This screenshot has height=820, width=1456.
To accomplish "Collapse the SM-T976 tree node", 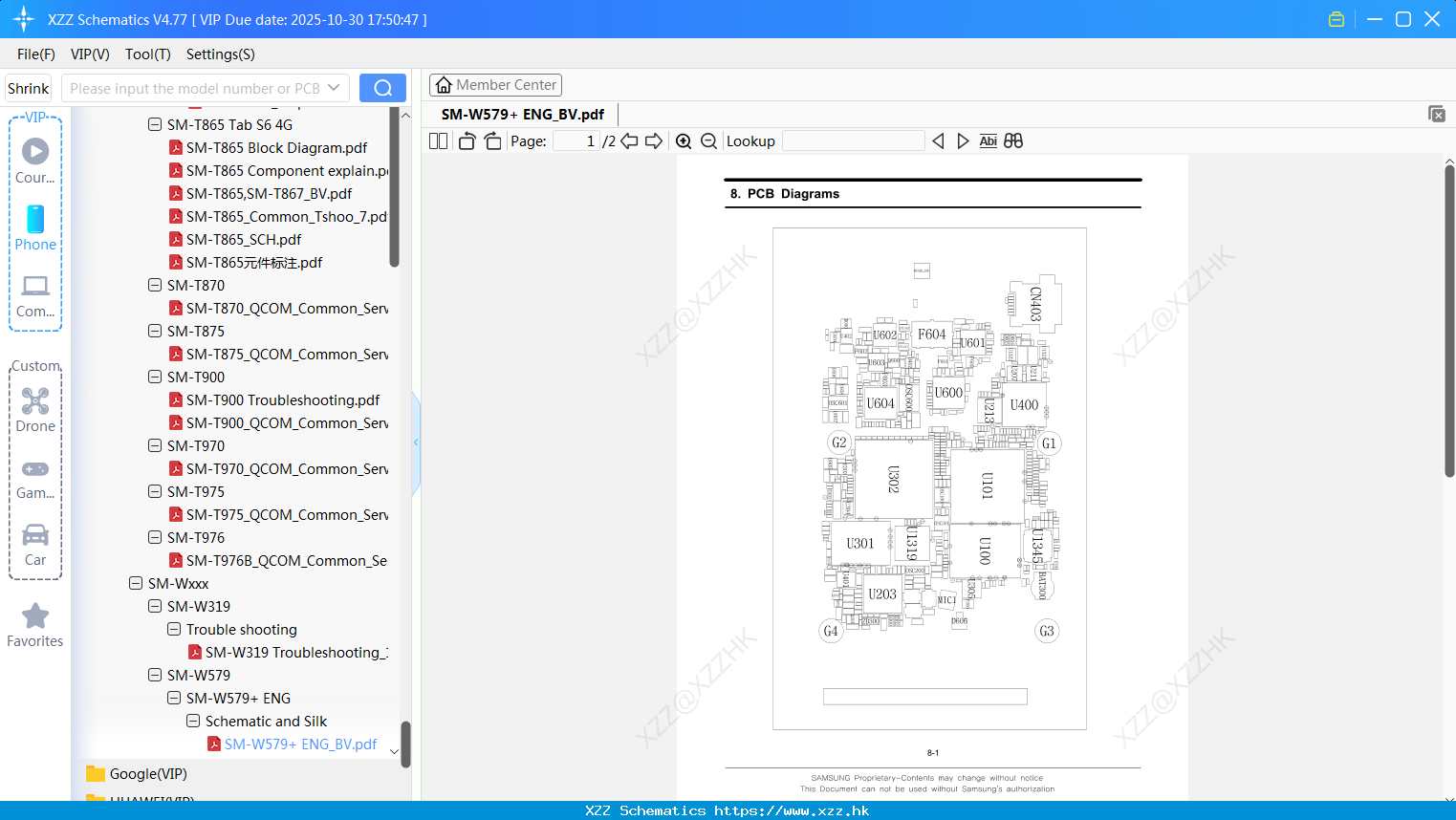I will tap(155, 537).
